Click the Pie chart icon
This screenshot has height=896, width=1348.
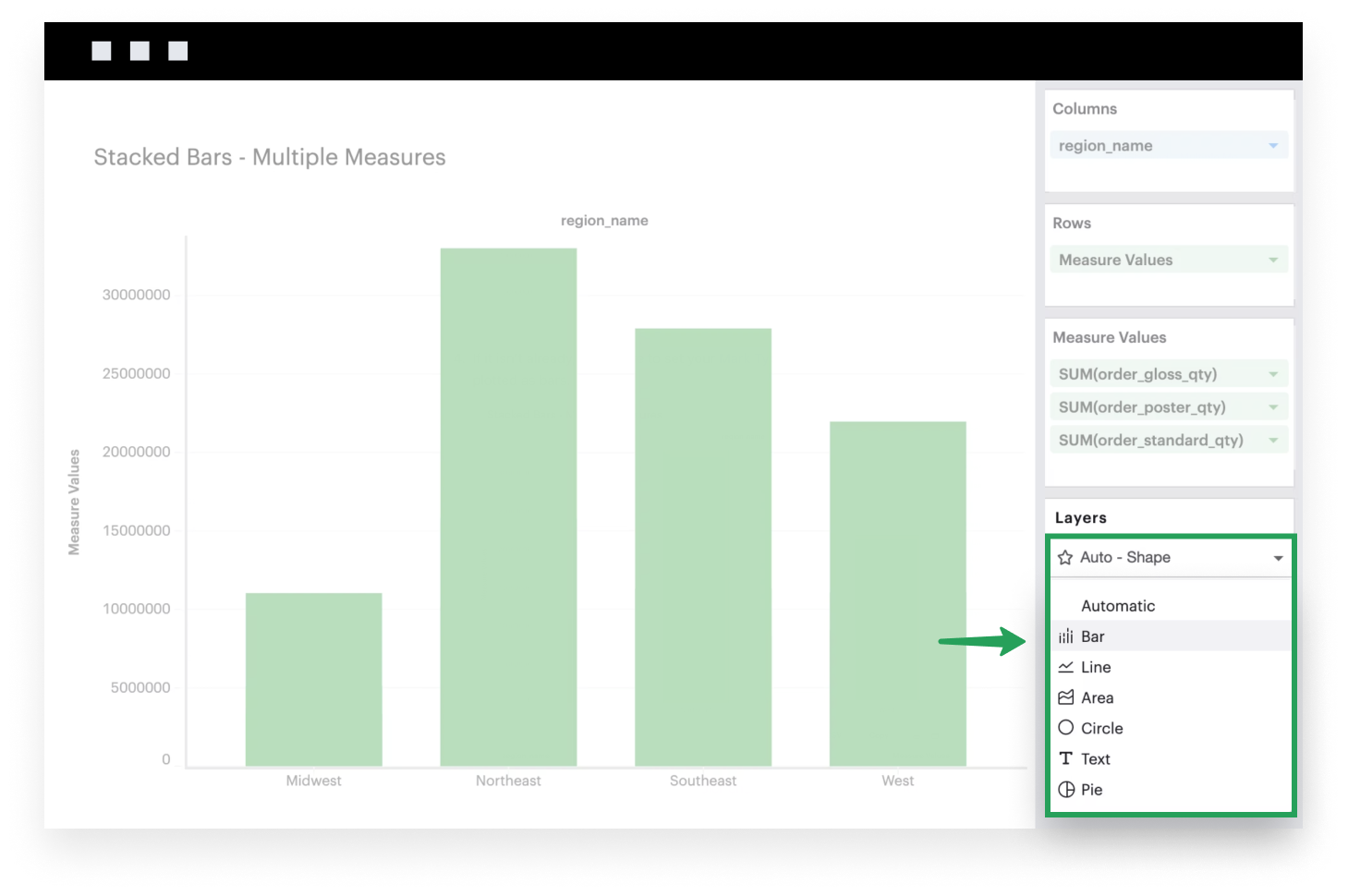click(1066, 790)
